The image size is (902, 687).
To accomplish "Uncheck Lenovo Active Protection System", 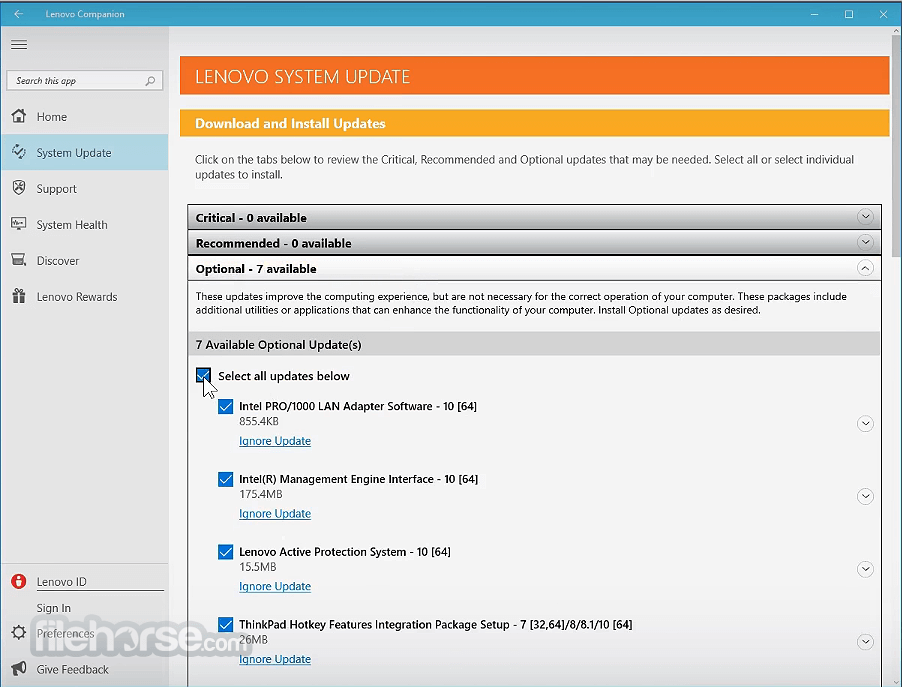I will coord(226,552).
